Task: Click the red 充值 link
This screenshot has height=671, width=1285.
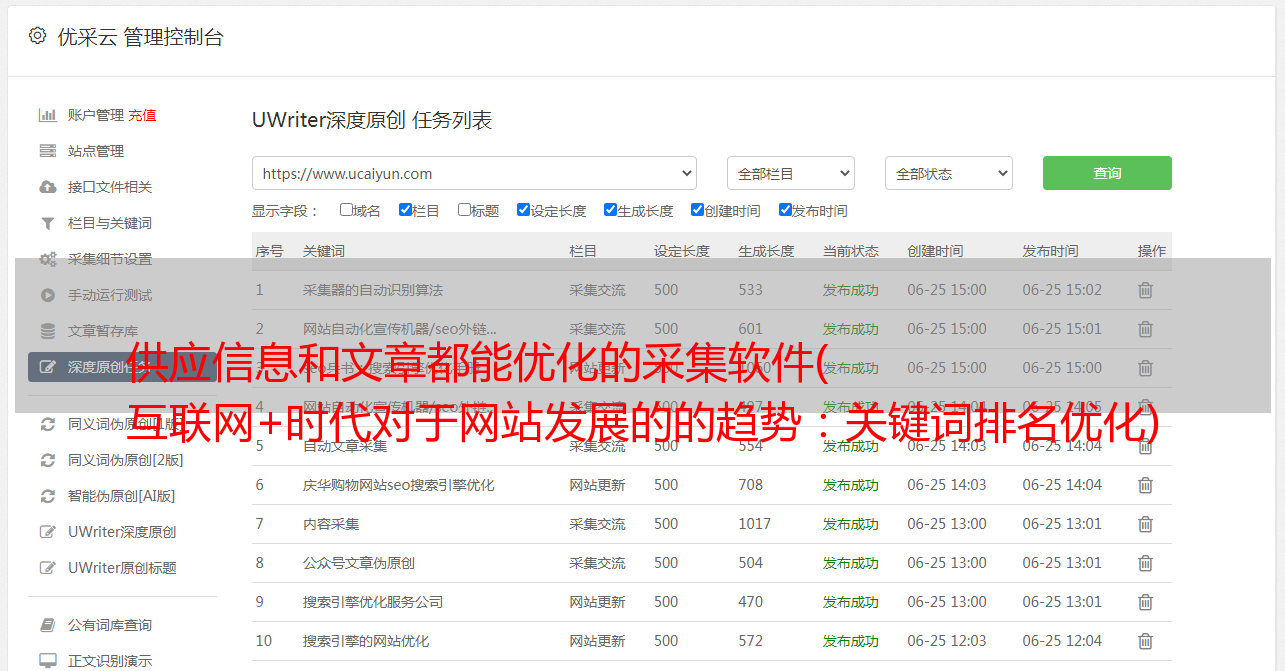Action: [x=142, y=115]
